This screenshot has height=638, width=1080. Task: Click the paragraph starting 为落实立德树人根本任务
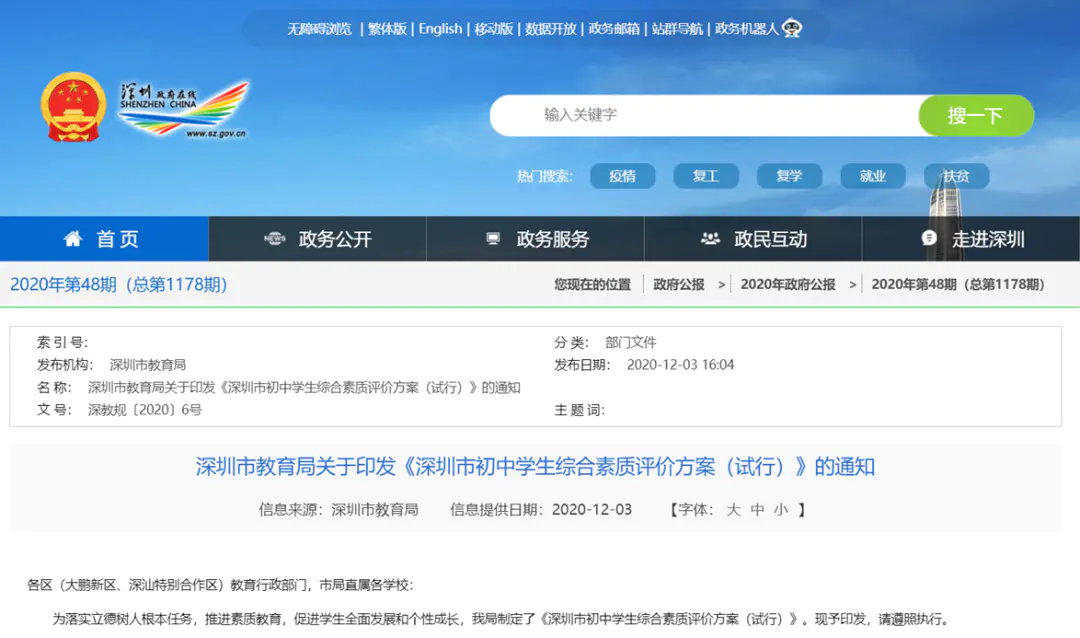[503, 619]
